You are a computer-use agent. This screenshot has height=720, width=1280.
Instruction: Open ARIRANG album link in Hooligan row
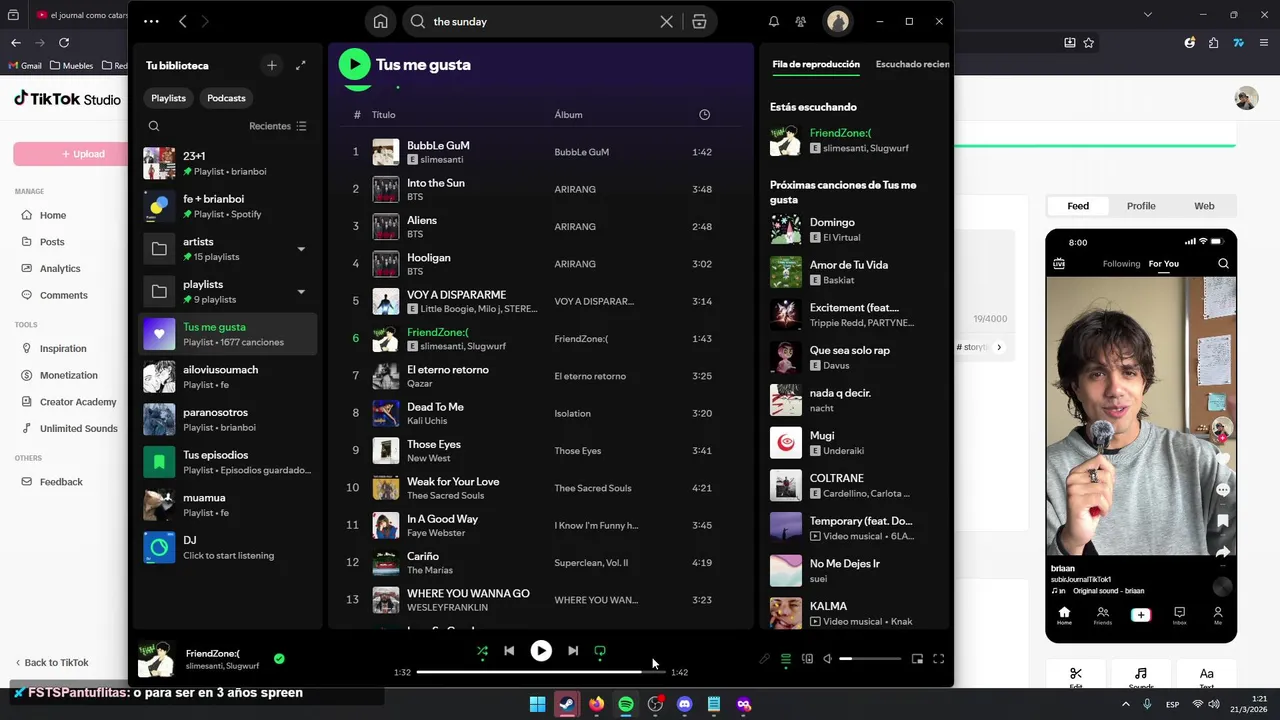coord(574,264)
